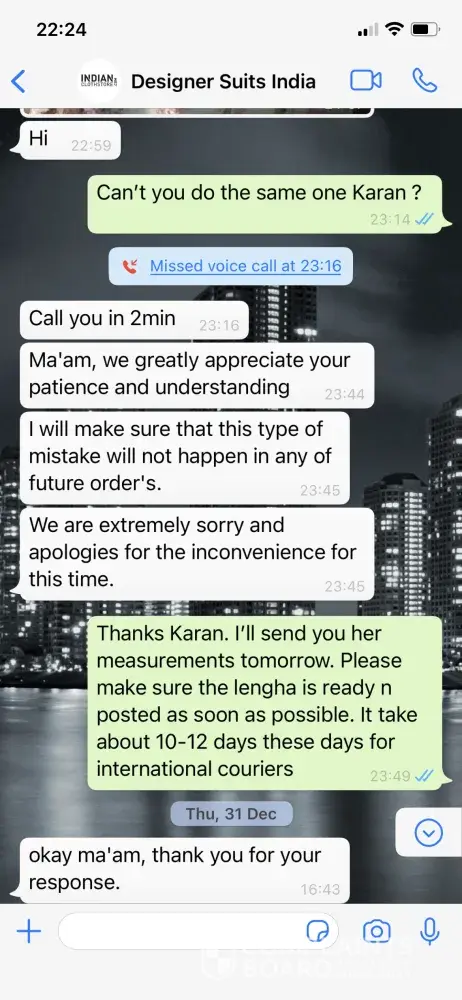
Task: Select the 'Thanks Karan' measurements message
Action: coord(265,703)
